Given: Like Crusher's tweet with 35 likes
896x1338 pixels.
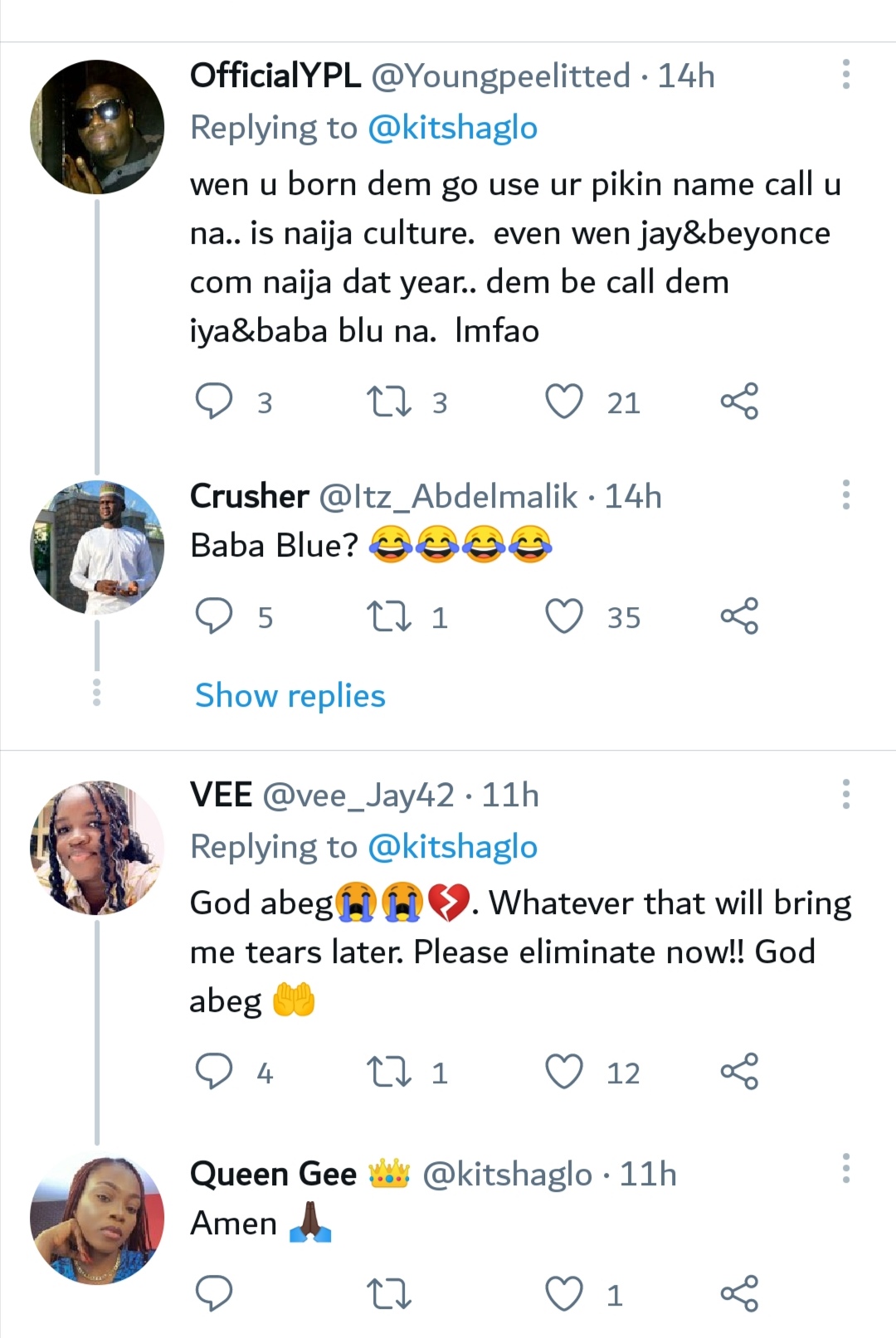Looking at the screenshot, I should (564, 617).
